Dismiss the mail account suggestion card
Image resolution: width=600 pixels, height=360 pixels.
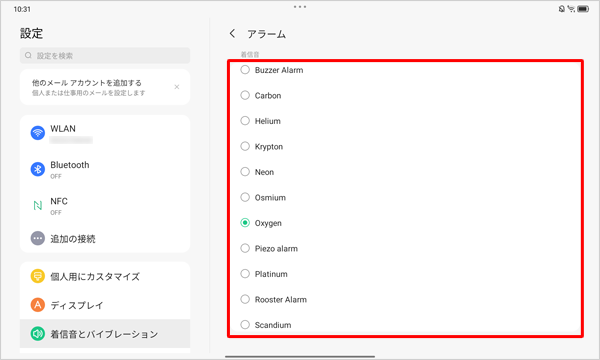point(177,87)
